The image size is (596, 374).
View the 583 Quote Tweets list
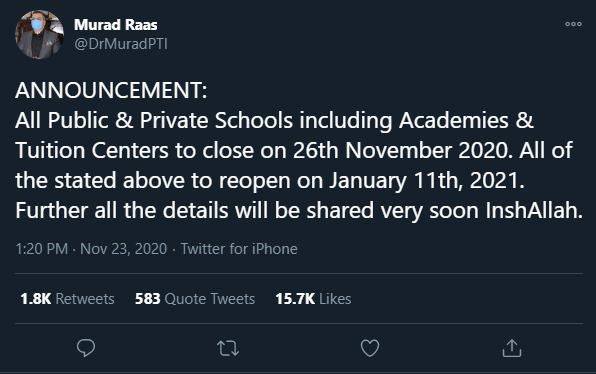point(195,299)
